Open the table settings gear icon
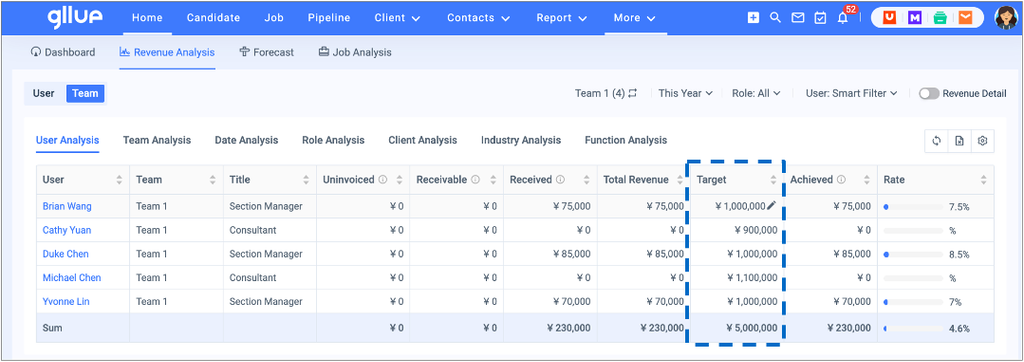1024x362 pixels. click(x=982, y=140)
